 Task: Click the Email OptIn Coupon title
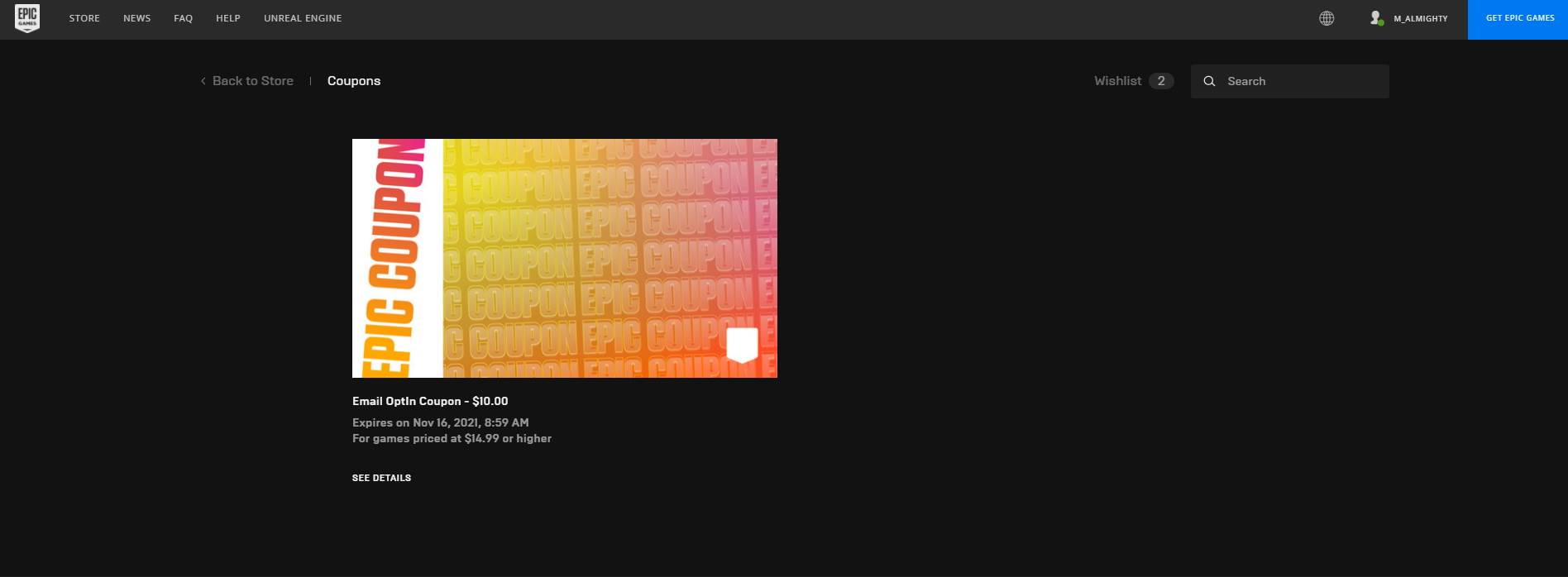430,401
